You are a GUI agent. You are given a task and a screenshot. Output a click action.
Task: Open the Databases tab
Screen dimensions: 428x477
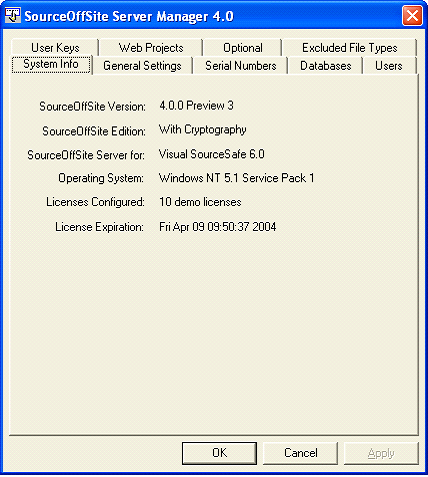pyautogui.click(x=326, y=66)
